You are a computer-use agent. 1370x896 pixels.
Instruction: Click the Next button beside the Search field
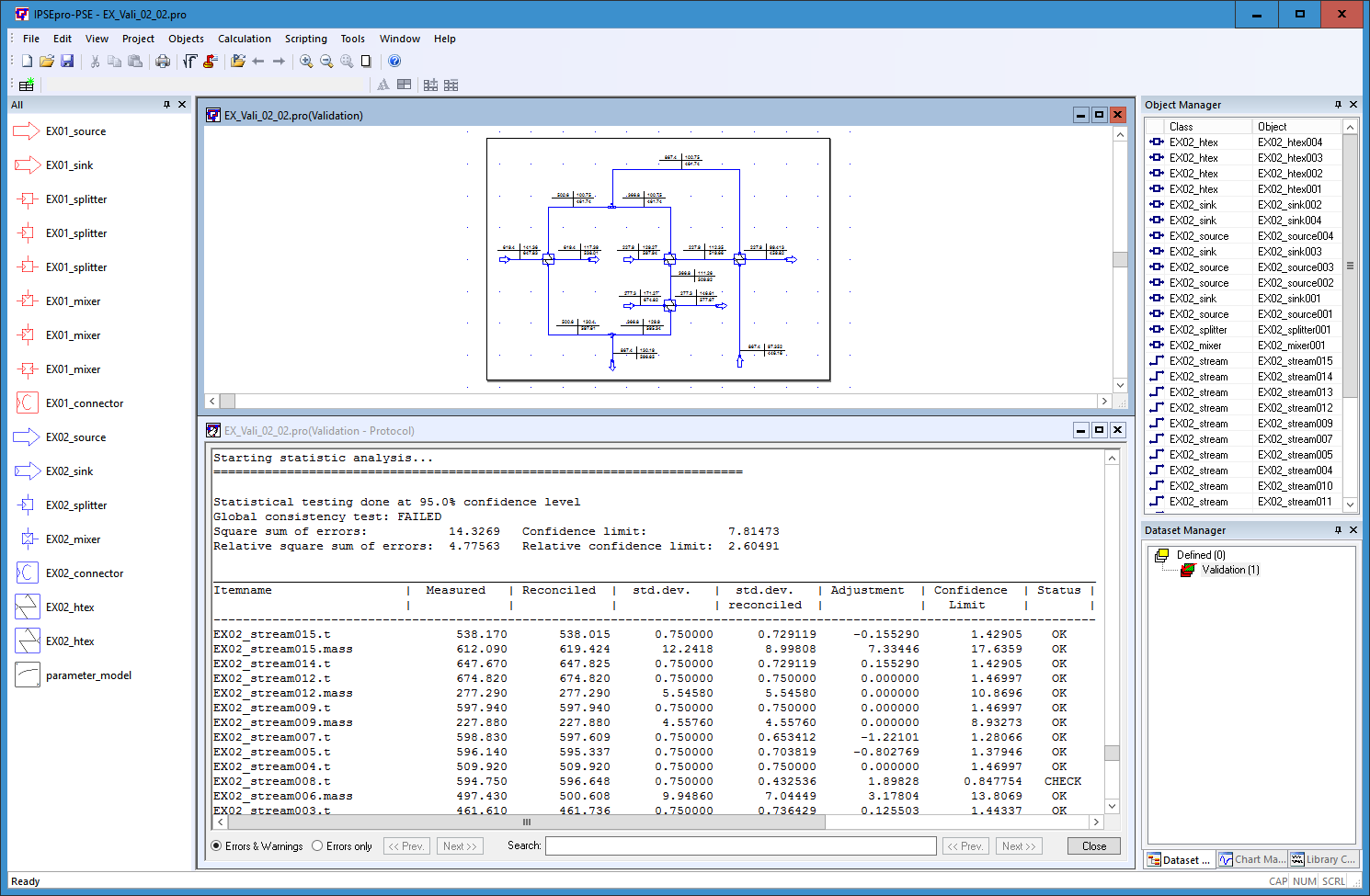[x=1018, y=846]
